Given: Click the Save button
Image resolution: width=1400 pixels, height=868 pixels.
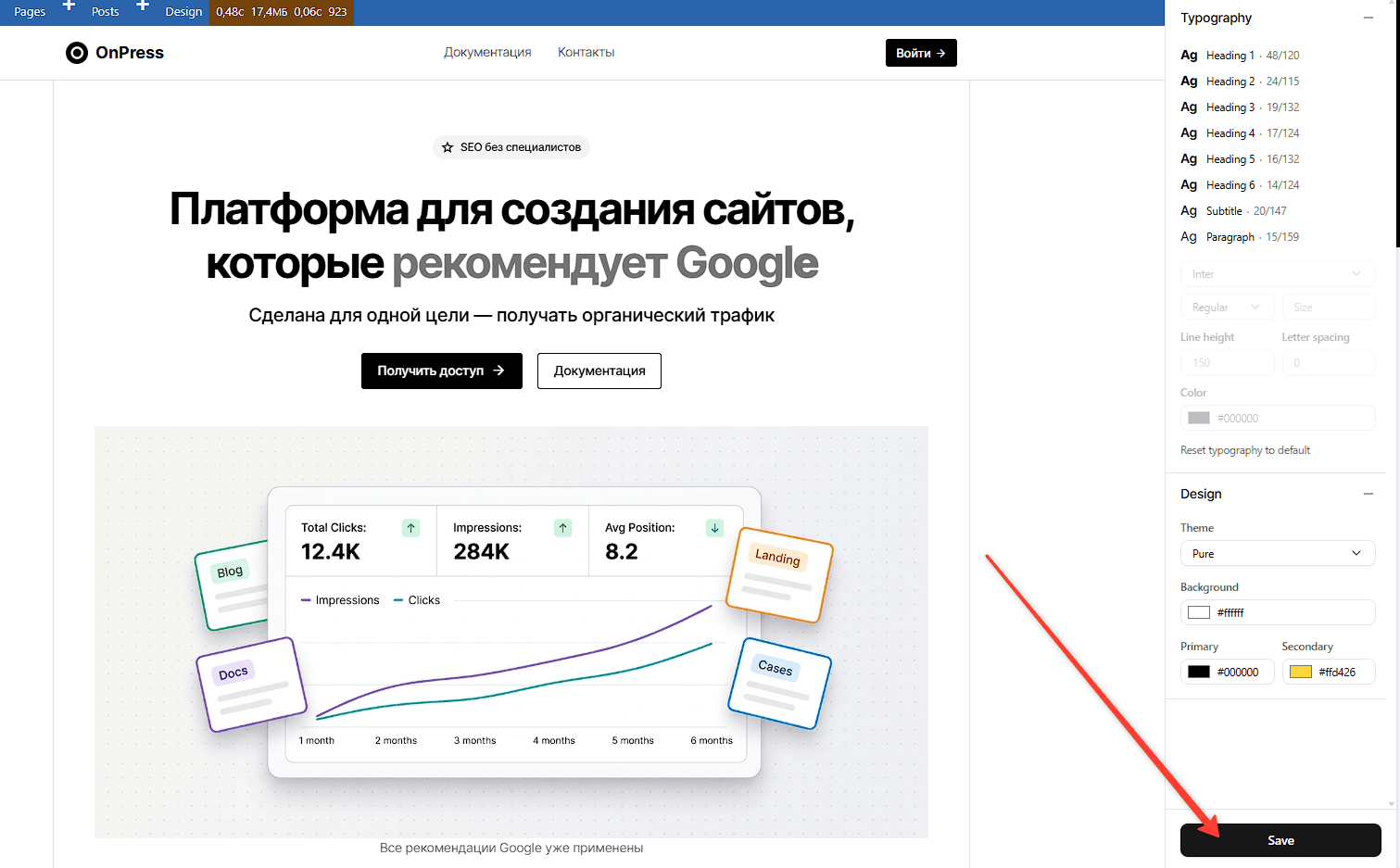Looking at the screenshot, I should [x=1280, y=840].
